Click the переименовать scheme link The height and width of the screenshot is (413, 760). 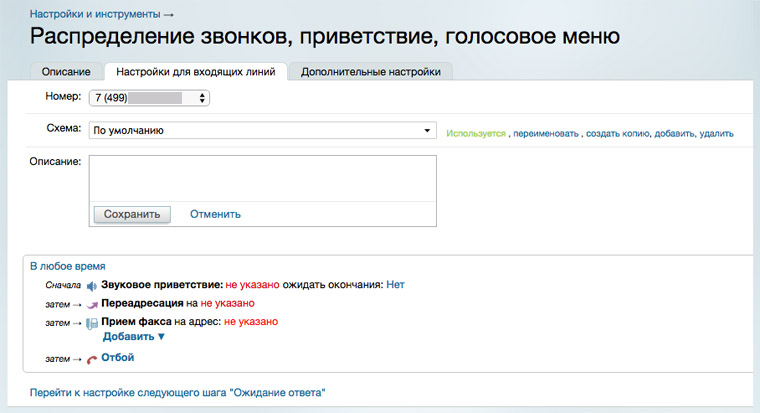(545, 133)
